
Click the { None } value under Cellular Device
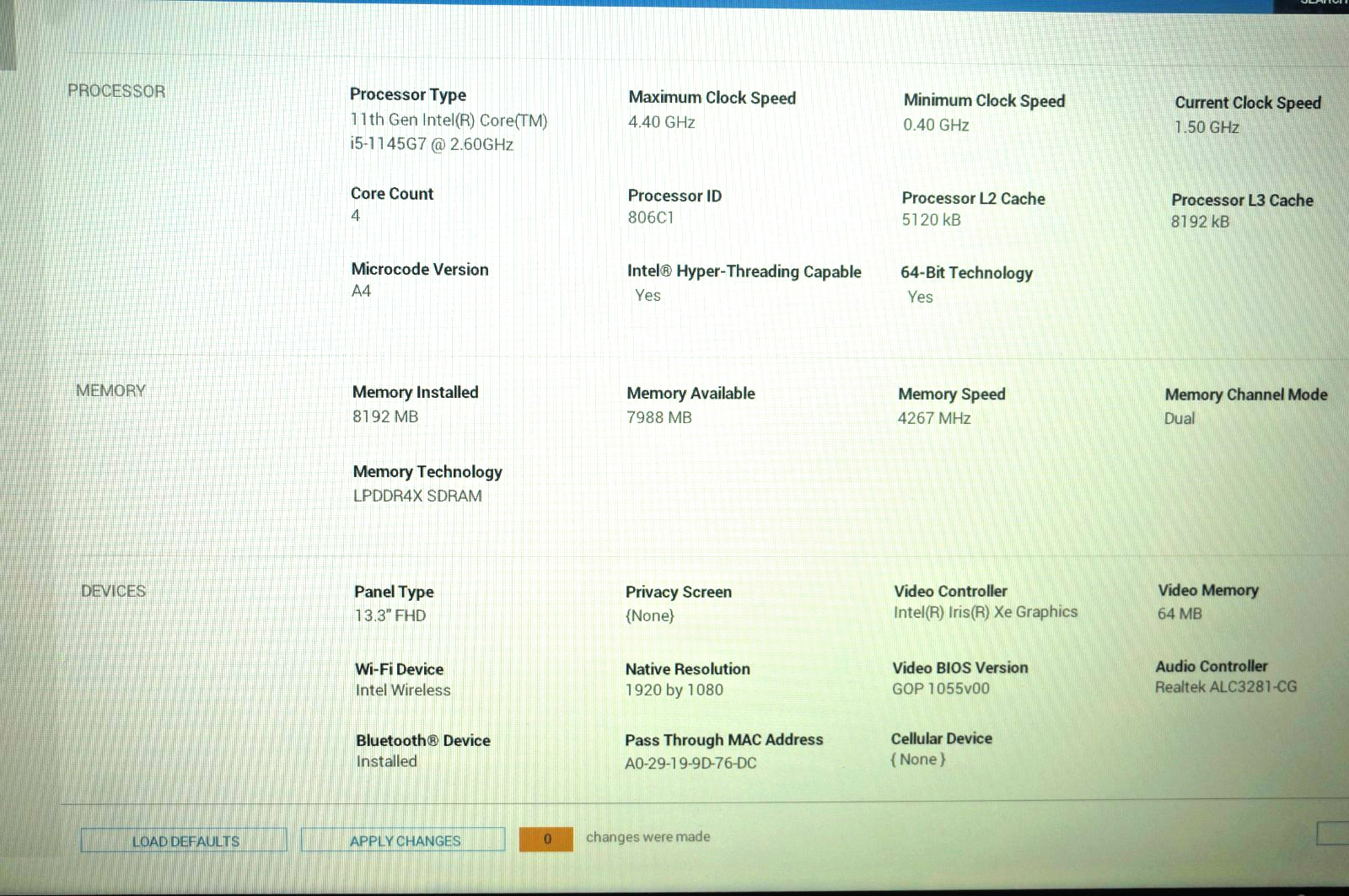click(918, 759)
